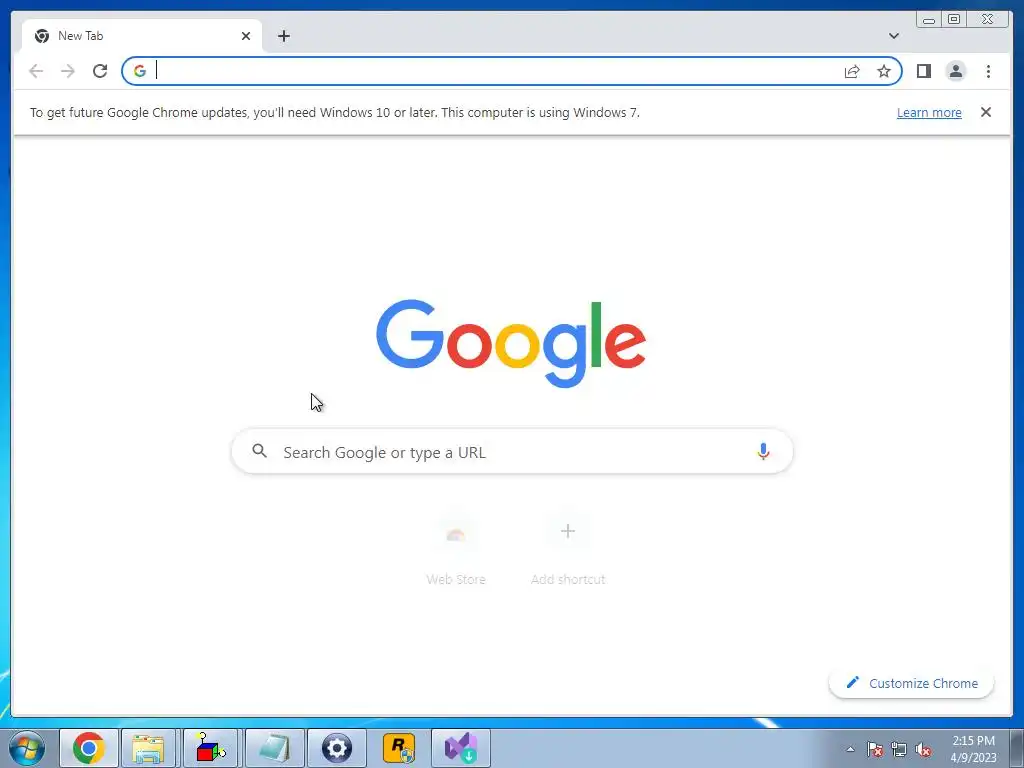Screen dimensions: 1024x768
Task: Click the Customize Chrome button
Action: coord(912,683)
